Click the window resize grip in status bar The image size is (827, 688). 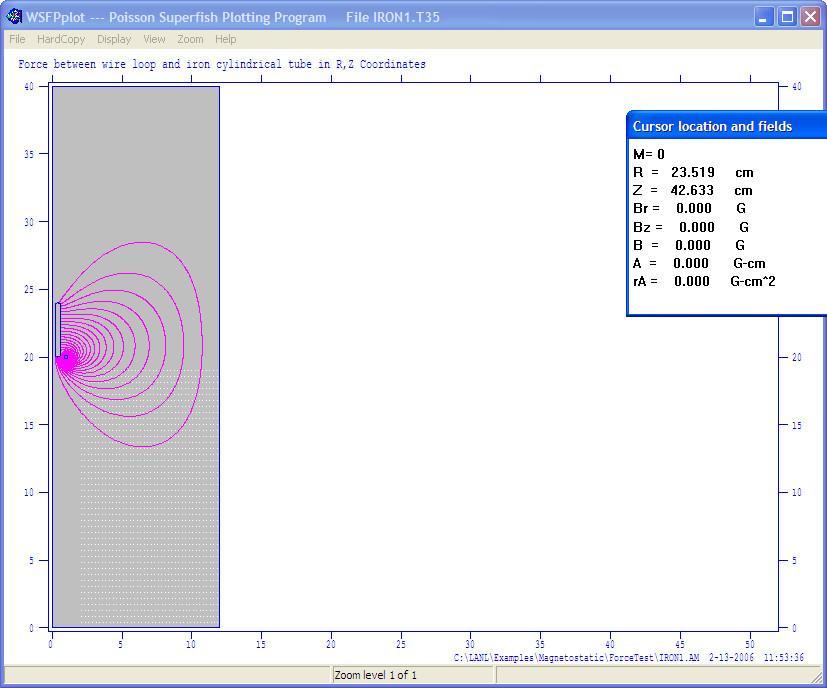click(x=816, y=677)
